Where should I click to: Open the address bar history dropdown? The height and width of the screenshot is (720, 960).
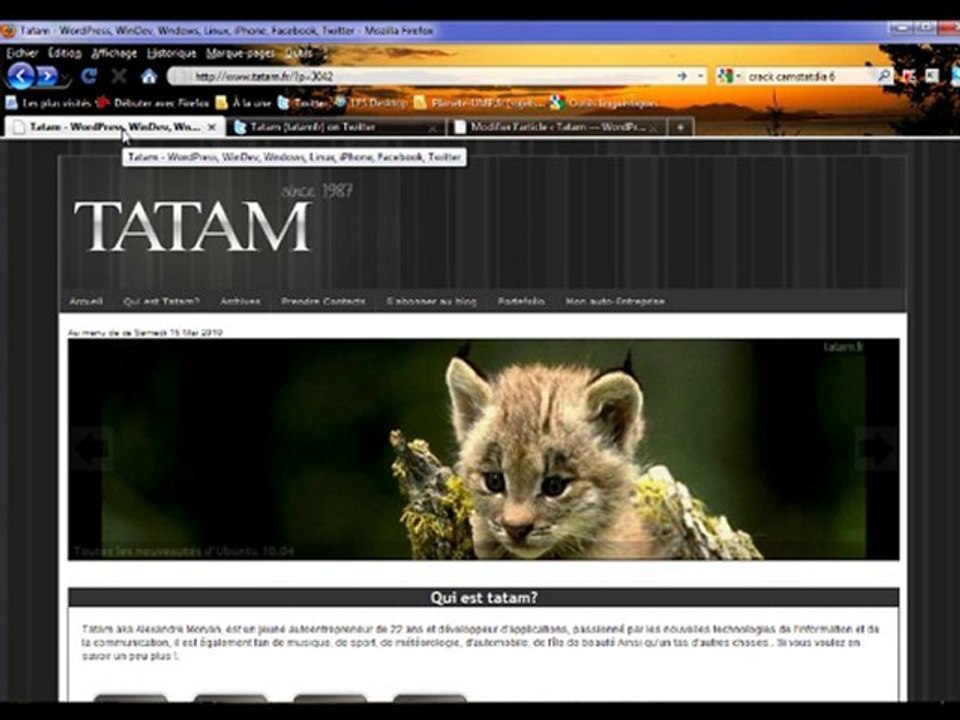[700, 76]
